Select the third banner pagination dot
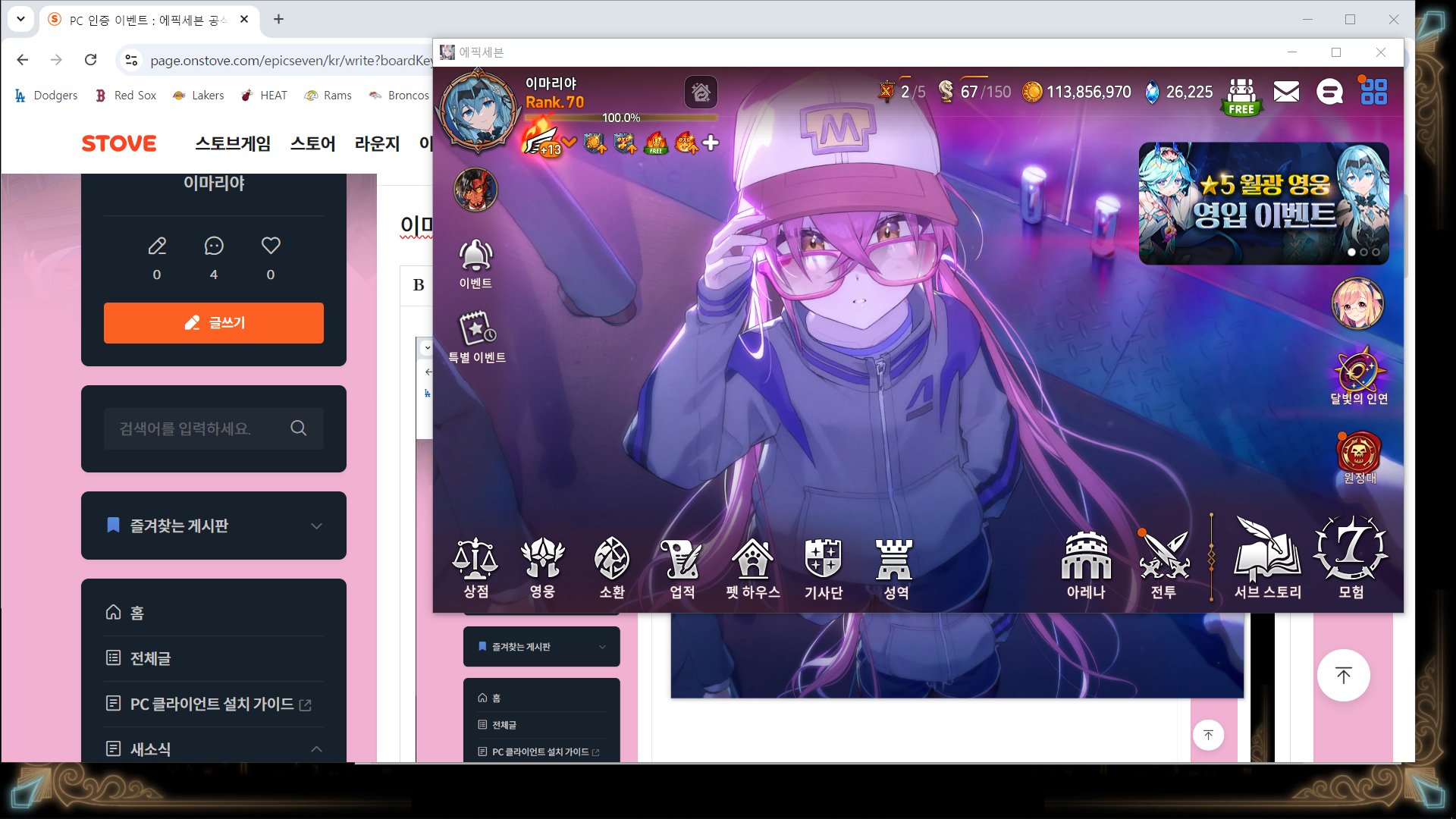This screenshot has height=819, width=1456. pyautogui.click(x=1376, y=253)
